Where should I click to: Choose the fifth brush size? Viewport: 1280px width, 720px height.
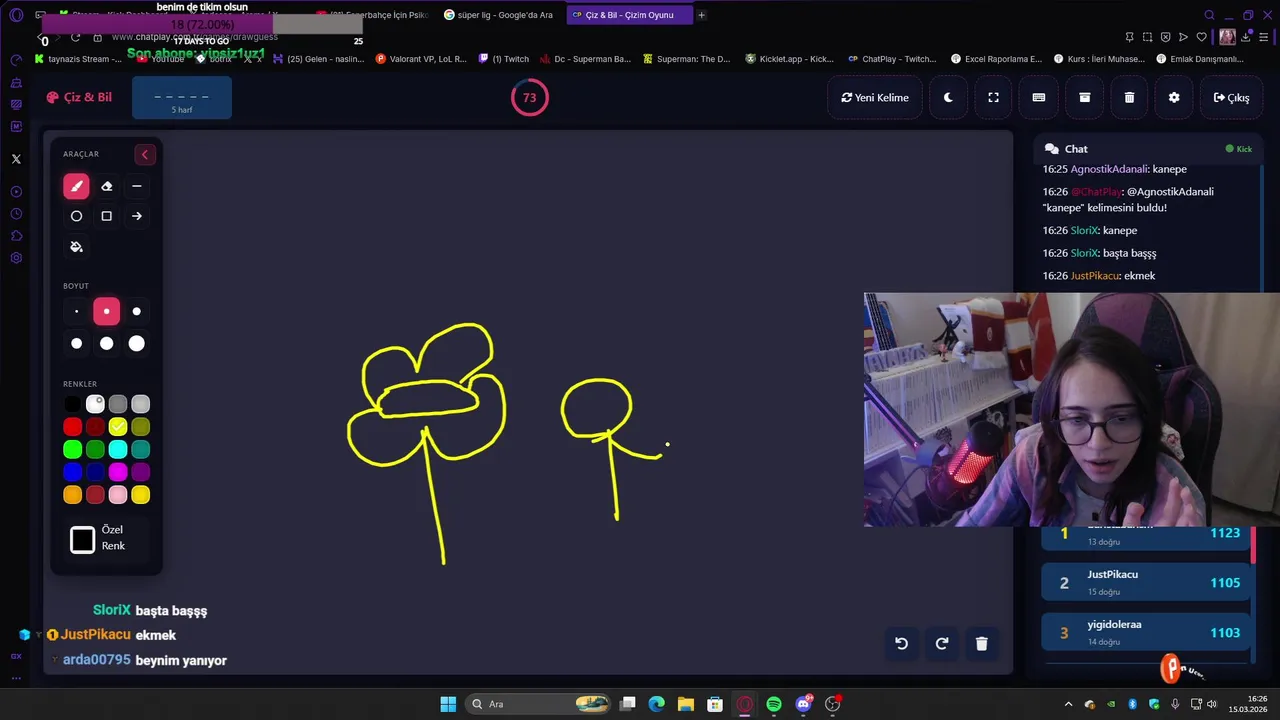tap(107, 344)
